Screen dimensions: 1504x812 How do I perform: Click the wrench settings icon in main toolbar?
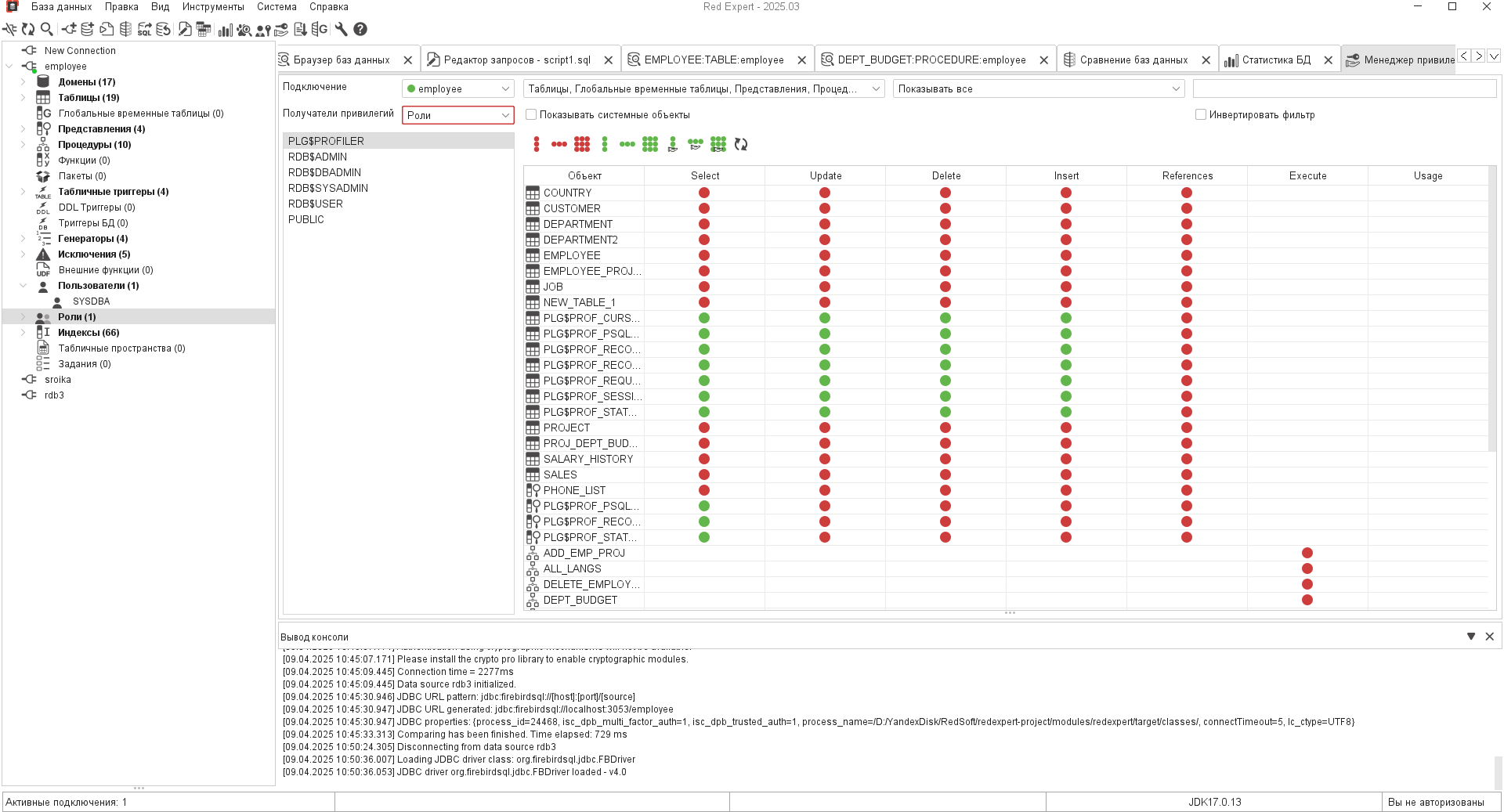(x=341, y=29)
